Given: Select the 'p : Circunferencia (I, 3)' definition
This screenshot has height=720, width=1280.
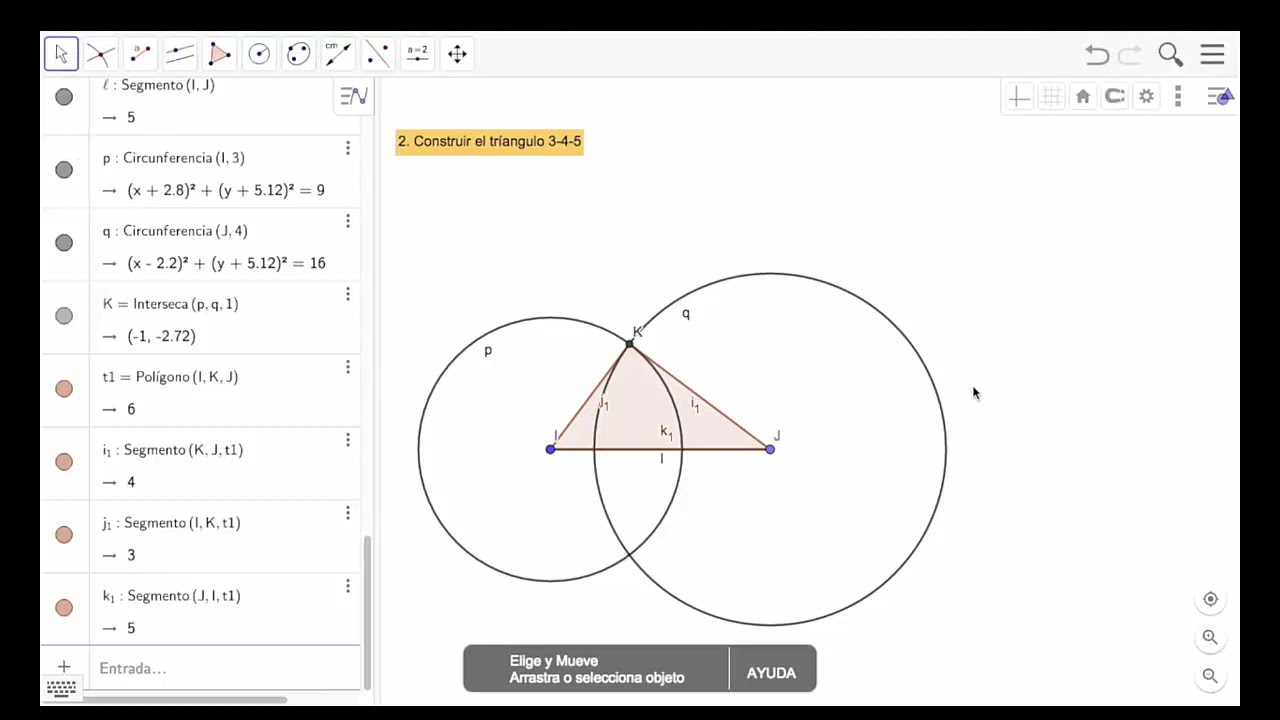Looking at the screenshot, I should click(x=173, y=158).
